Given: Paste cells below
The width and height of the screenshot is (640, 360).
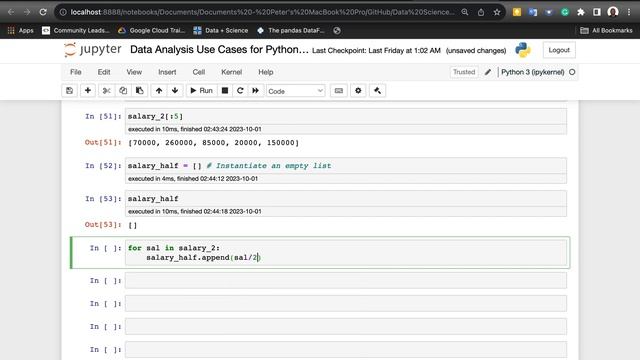Looking at the screenshot, I should pyautogui.click(x=140, y=91).
